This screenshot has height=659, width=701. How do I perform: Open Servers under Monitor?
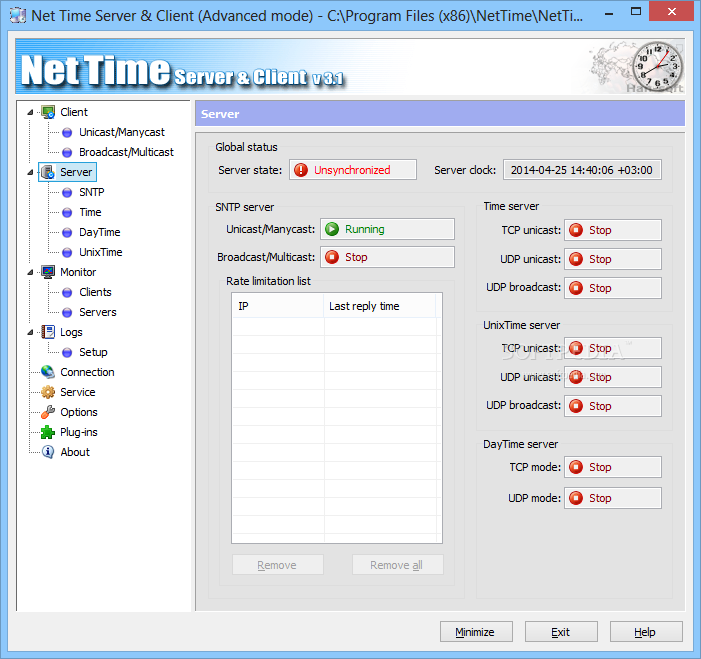[x=98, y=313]
